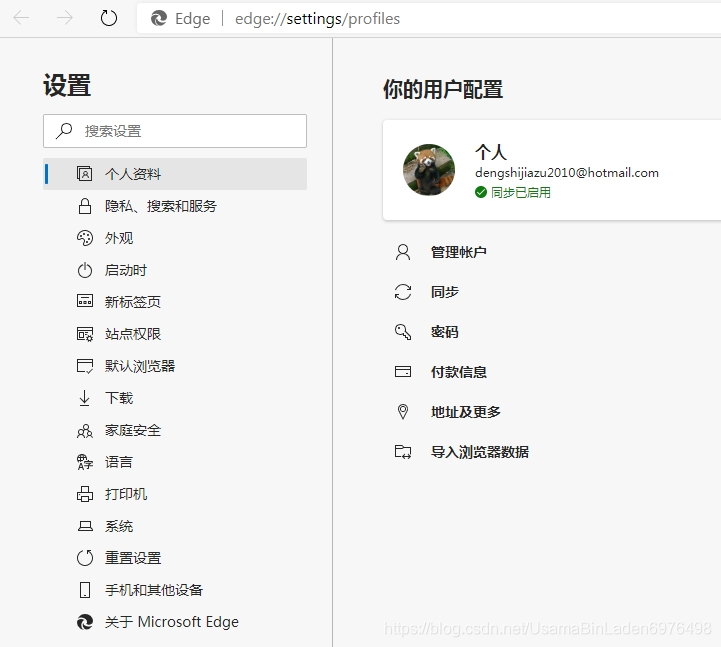Click the location pin icon
The width and height of the screenshot is (721, 647).
(x=403, y=412)
